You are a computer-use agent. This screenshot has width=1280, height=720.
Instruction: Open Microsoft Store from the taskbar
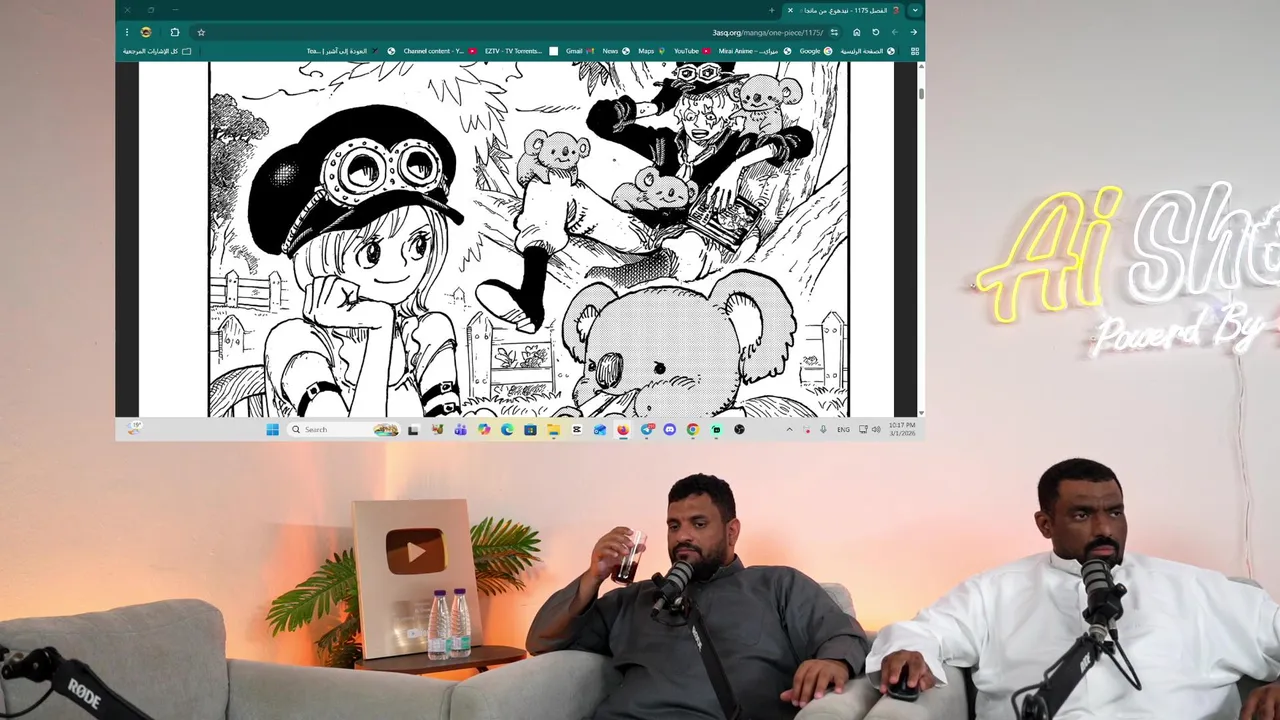tap(530, 429)
